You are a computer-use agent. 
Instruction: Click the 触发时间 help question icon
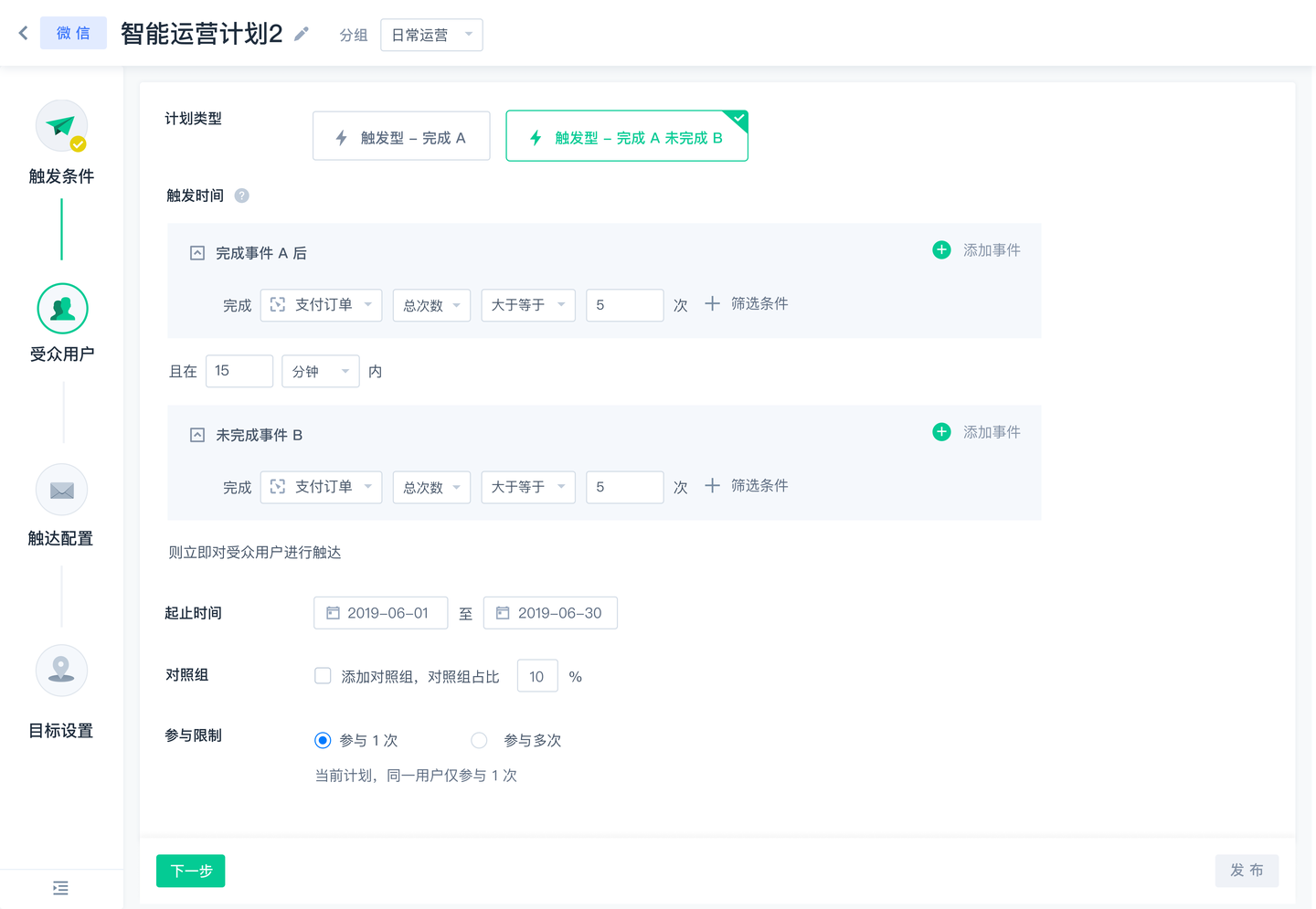(242, 196)
